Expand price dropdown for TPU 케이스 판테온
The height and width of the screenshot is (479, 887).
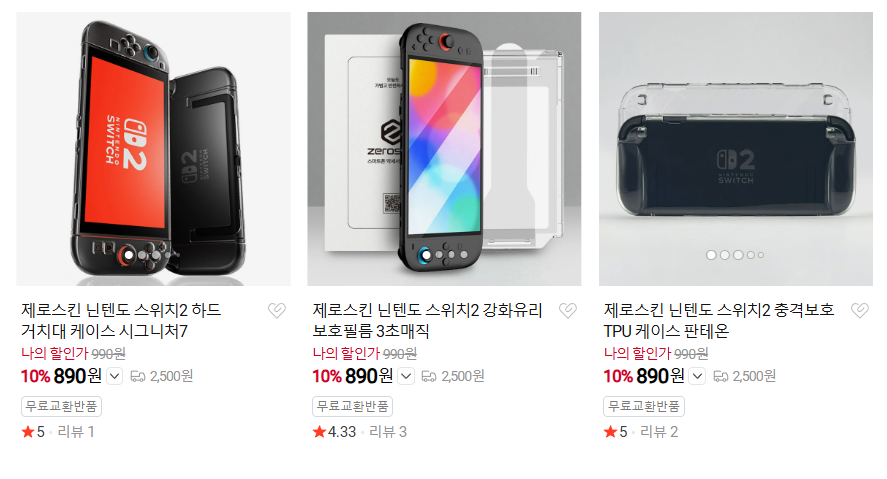(697, 376)
